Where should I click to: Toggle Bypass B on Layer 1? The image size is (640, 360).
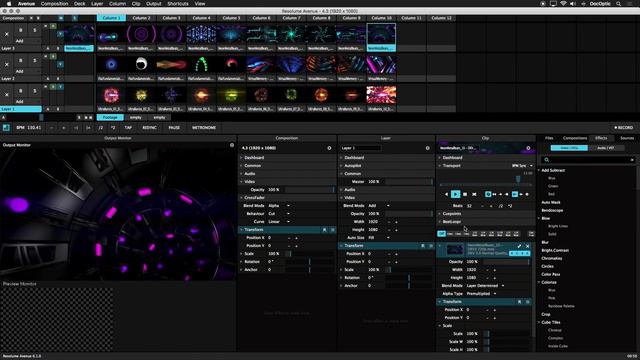pyautogui.click(x=21, y=91)
